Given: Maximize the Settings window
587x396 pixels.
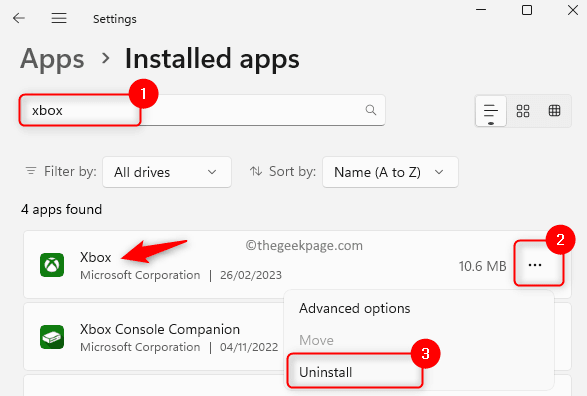Looking at the screenshot, I should click(527, 10).
